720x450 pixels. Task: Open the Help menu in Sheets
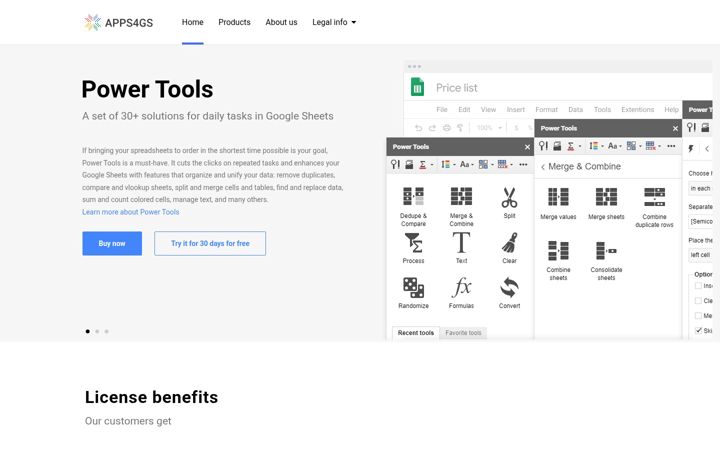tap(671, 109)
